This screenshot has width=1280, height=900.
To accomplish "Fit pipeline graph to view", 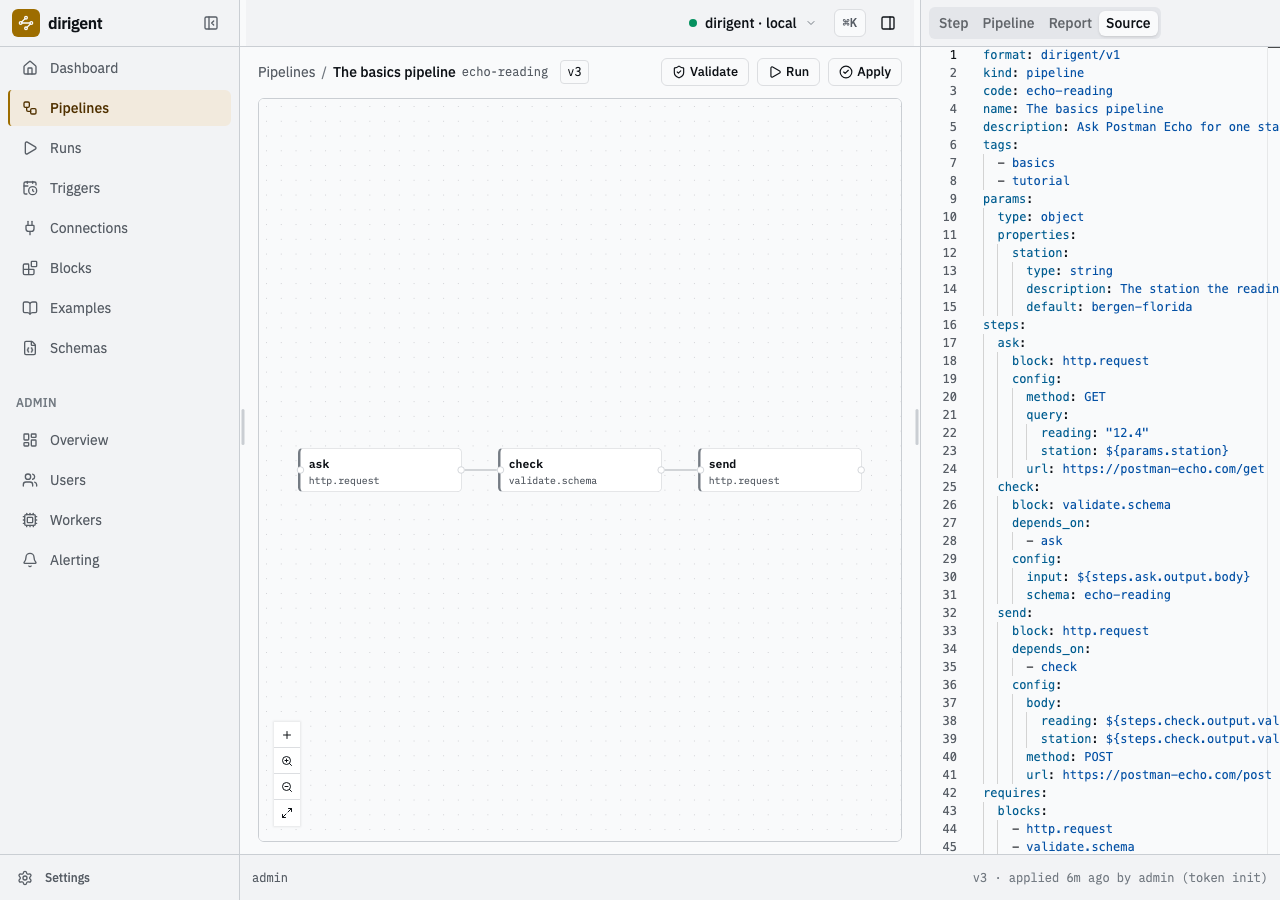I will point(287,813).
